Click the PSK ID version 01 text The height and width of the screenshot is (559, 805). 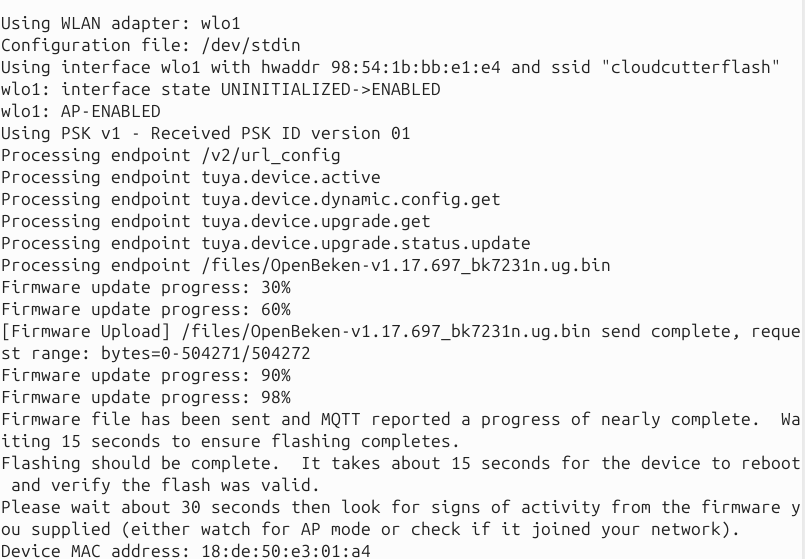(x=325, y=133)
